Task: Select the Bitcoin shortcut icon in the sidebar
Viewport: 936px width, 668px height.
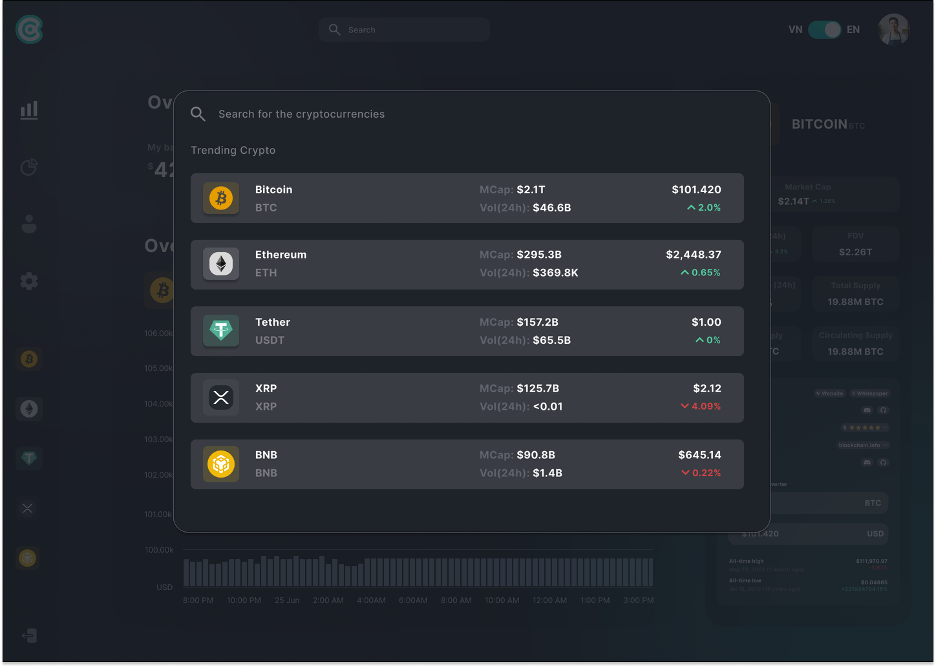Action: pyautogui.click(x=29, y=359)
